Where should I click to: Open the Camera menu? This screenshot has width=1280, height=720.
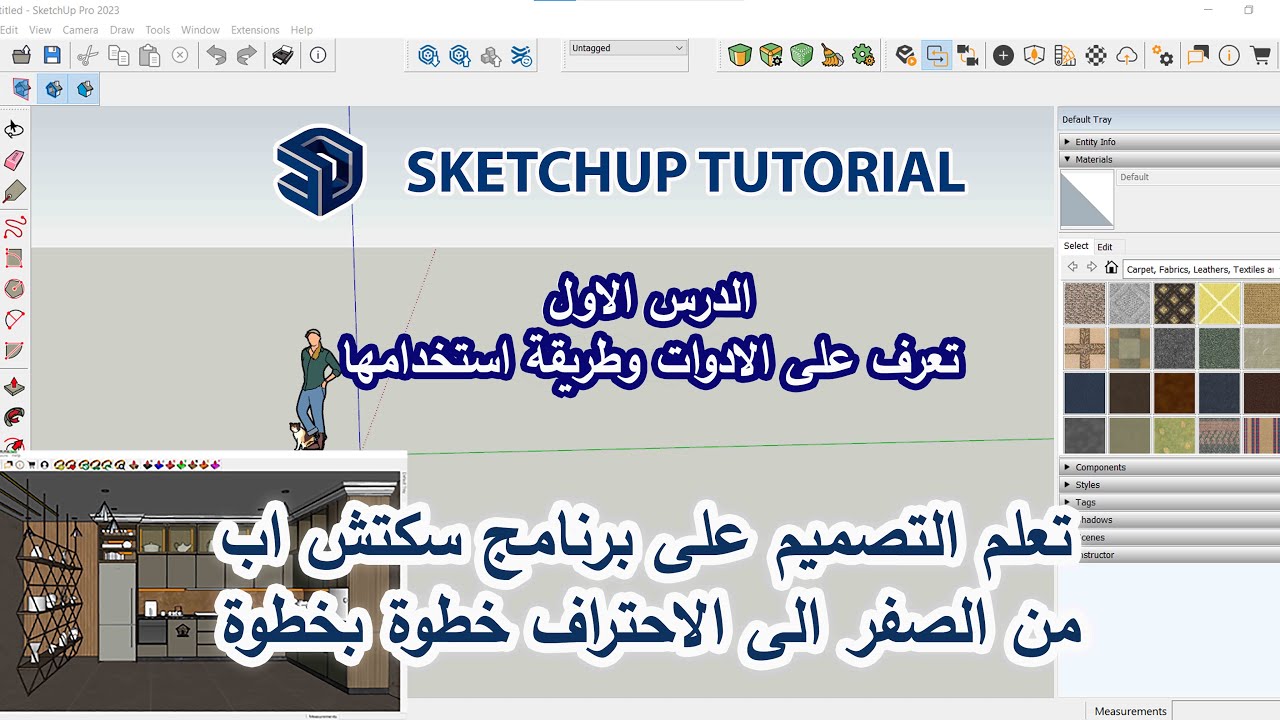pyautogui.click(x=80, y=30)
